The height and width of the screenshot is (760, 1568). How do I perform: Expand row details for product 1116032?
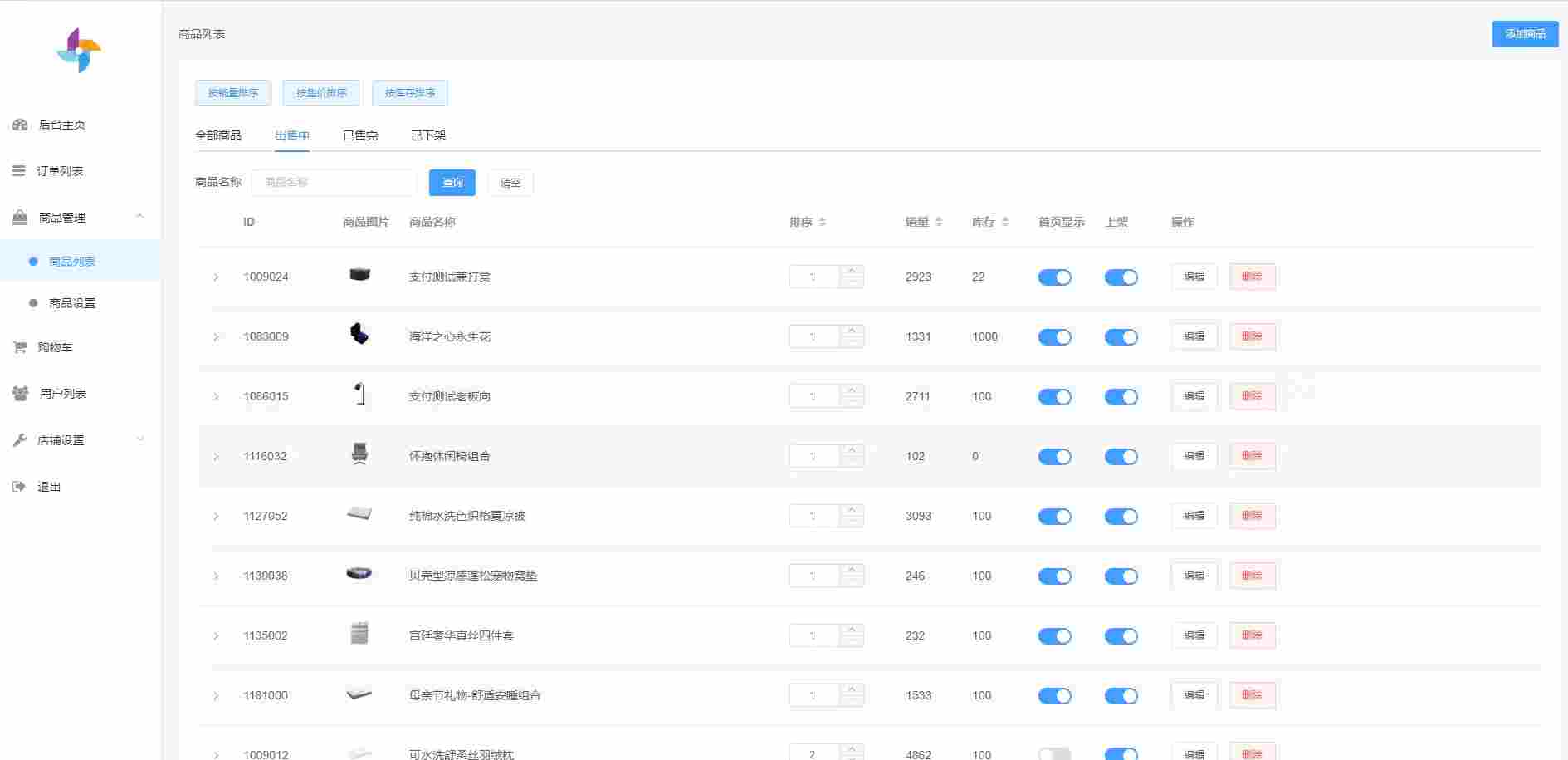tap(216, 457)
